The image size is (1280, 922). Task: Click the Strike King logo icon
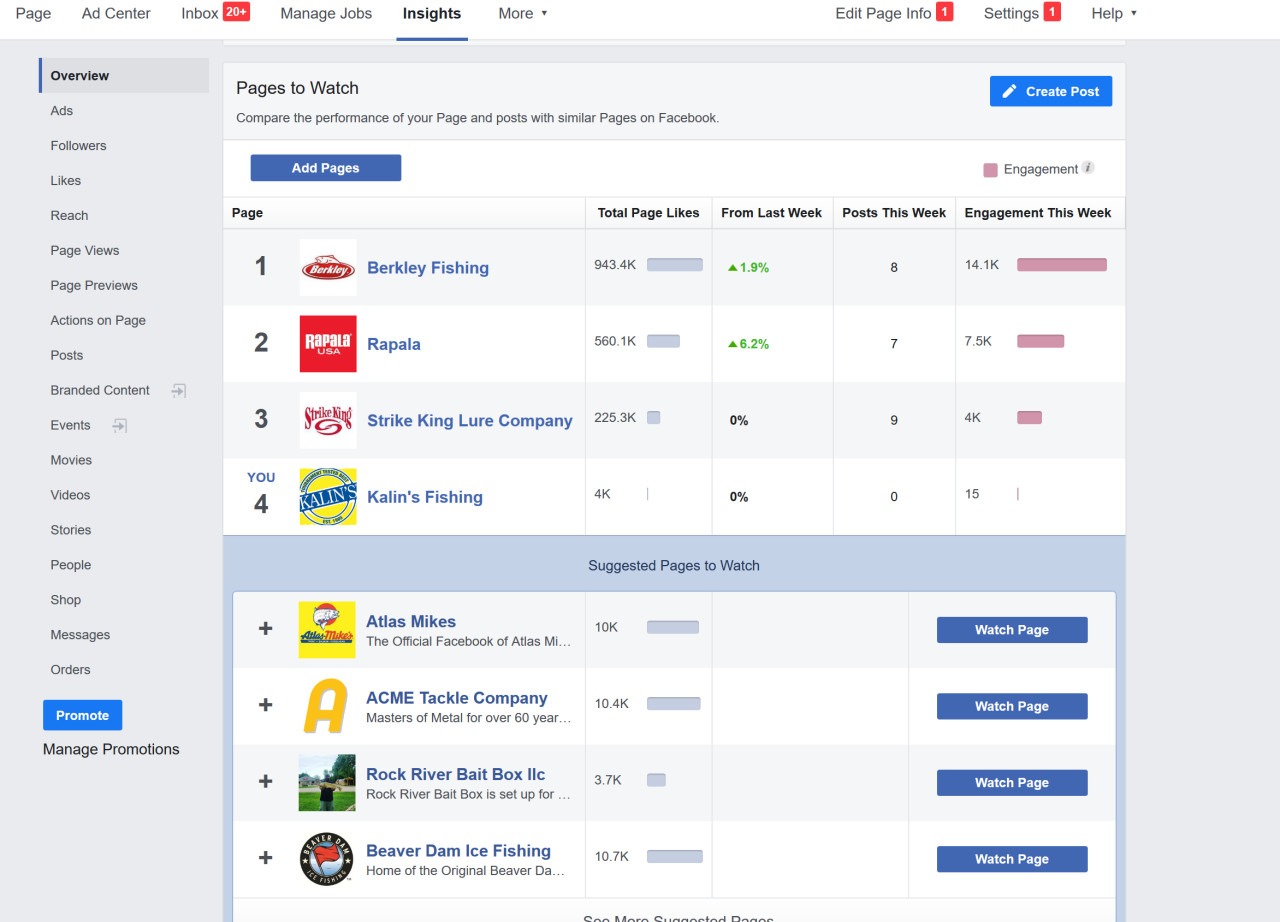point(328,420)
